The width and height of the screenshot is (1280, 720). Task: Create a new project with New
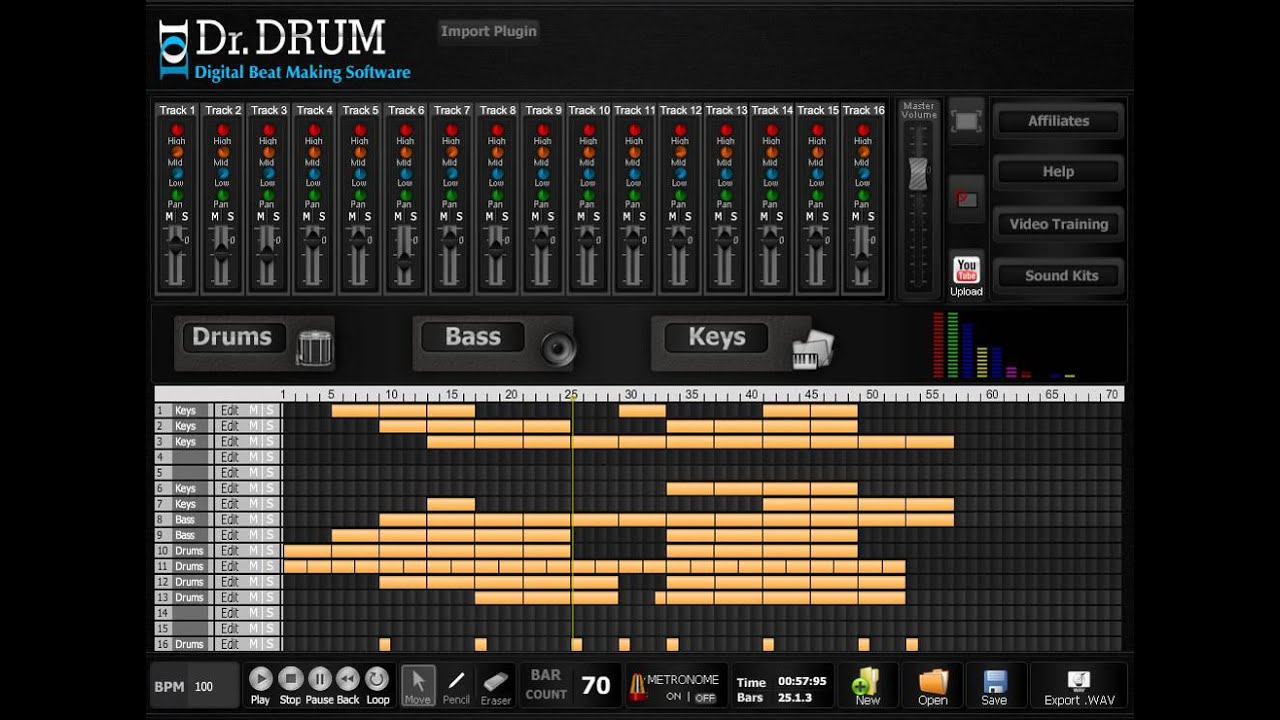pos(867,685)
